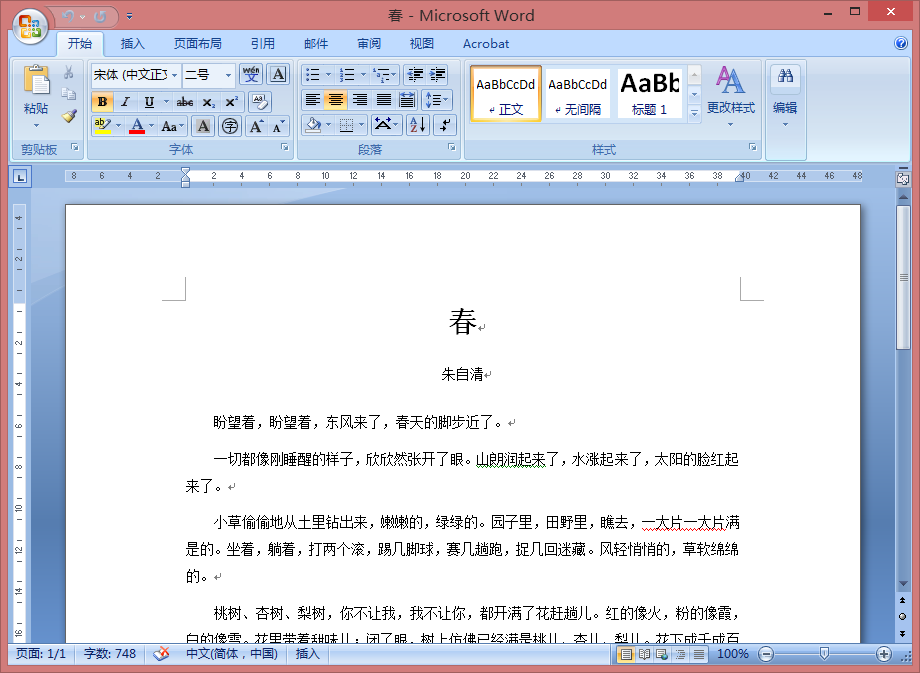The image size is (920, 673).
Task: Open the Page Layout (页面布局) tab
Action: (x=198, y=43)
